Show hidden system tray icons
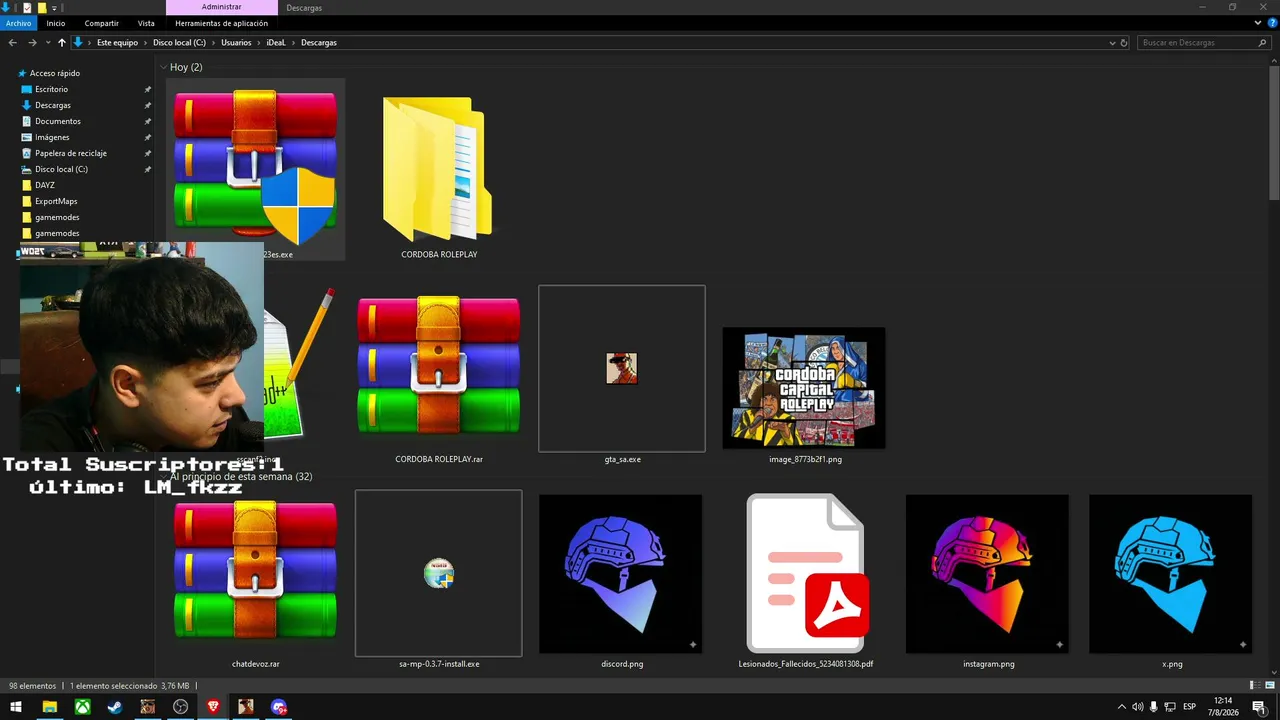The width and height of the screenshot is (1280, 720). click(x=1121, y=707)
